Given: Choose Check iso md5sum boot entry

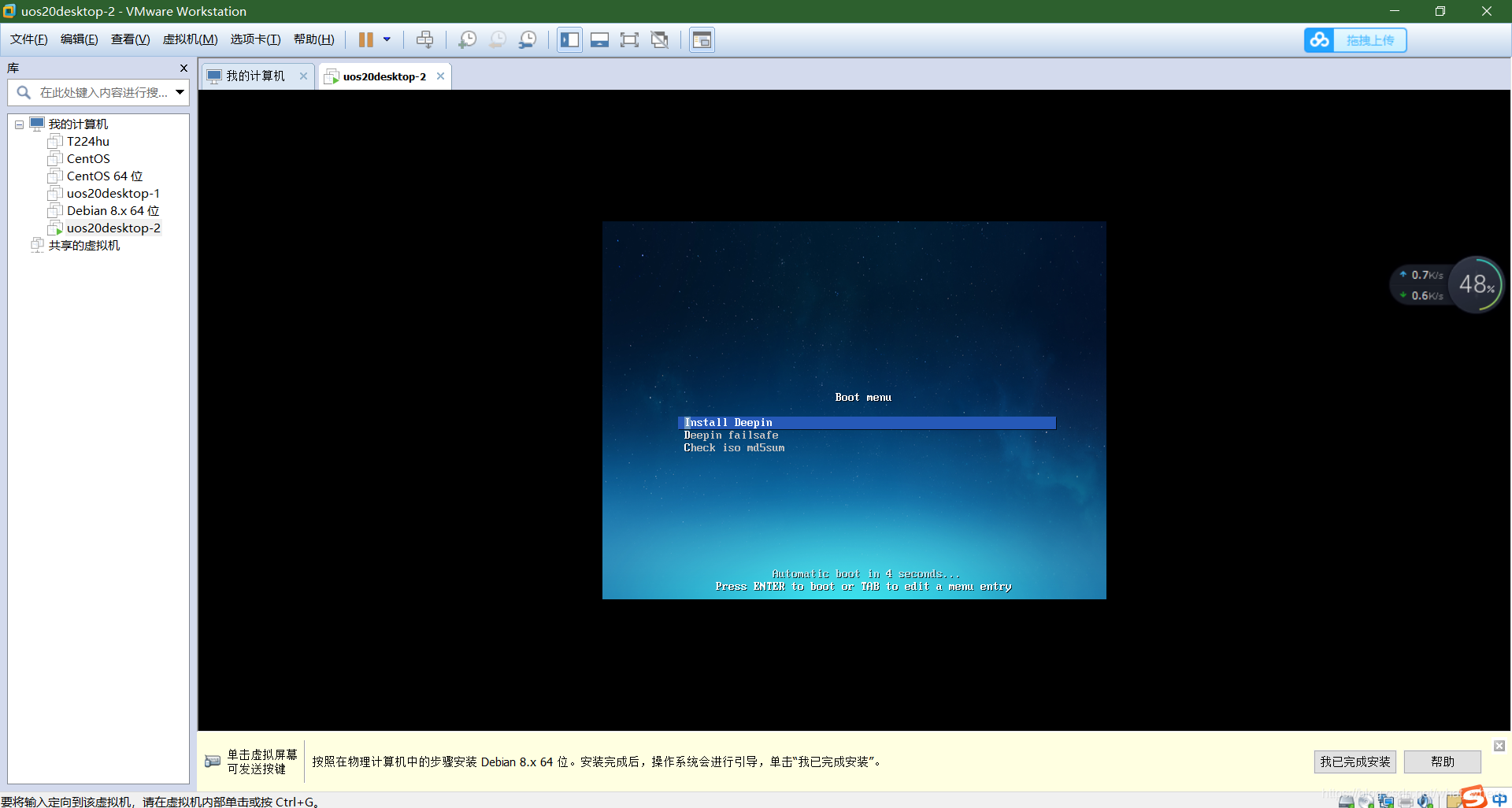Looking at the screenshot, I should pos(734,448).
